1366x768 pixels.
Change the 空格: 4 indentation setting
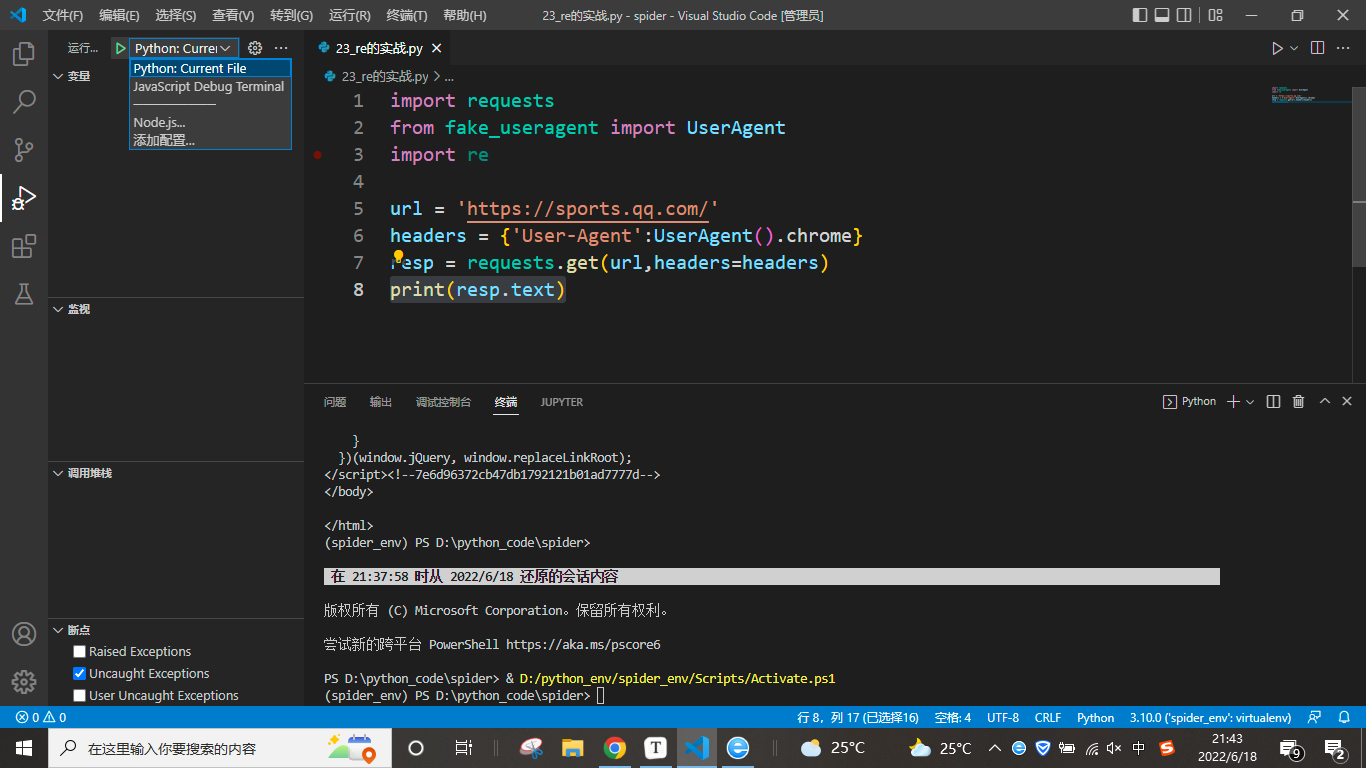coord(953,717)
